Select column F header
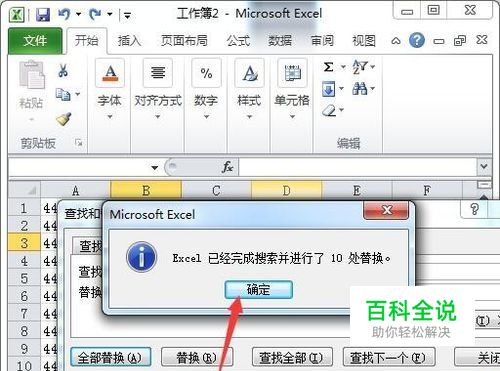Image resolution: width=500 pixels, height=371 pixels. [427, 191]
